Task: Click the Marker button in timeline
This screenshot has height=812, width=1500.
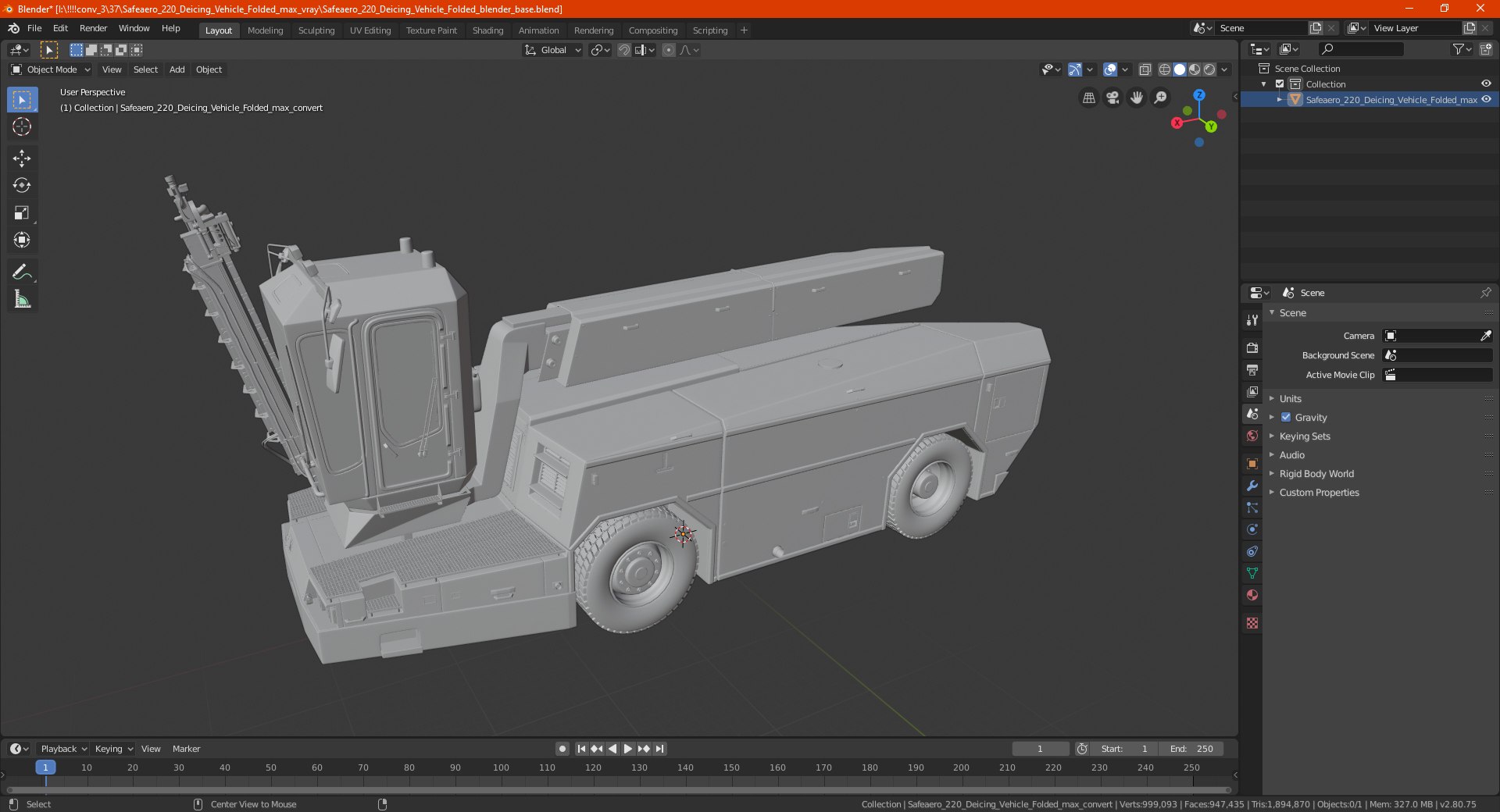Action: [x=186, y=749]
